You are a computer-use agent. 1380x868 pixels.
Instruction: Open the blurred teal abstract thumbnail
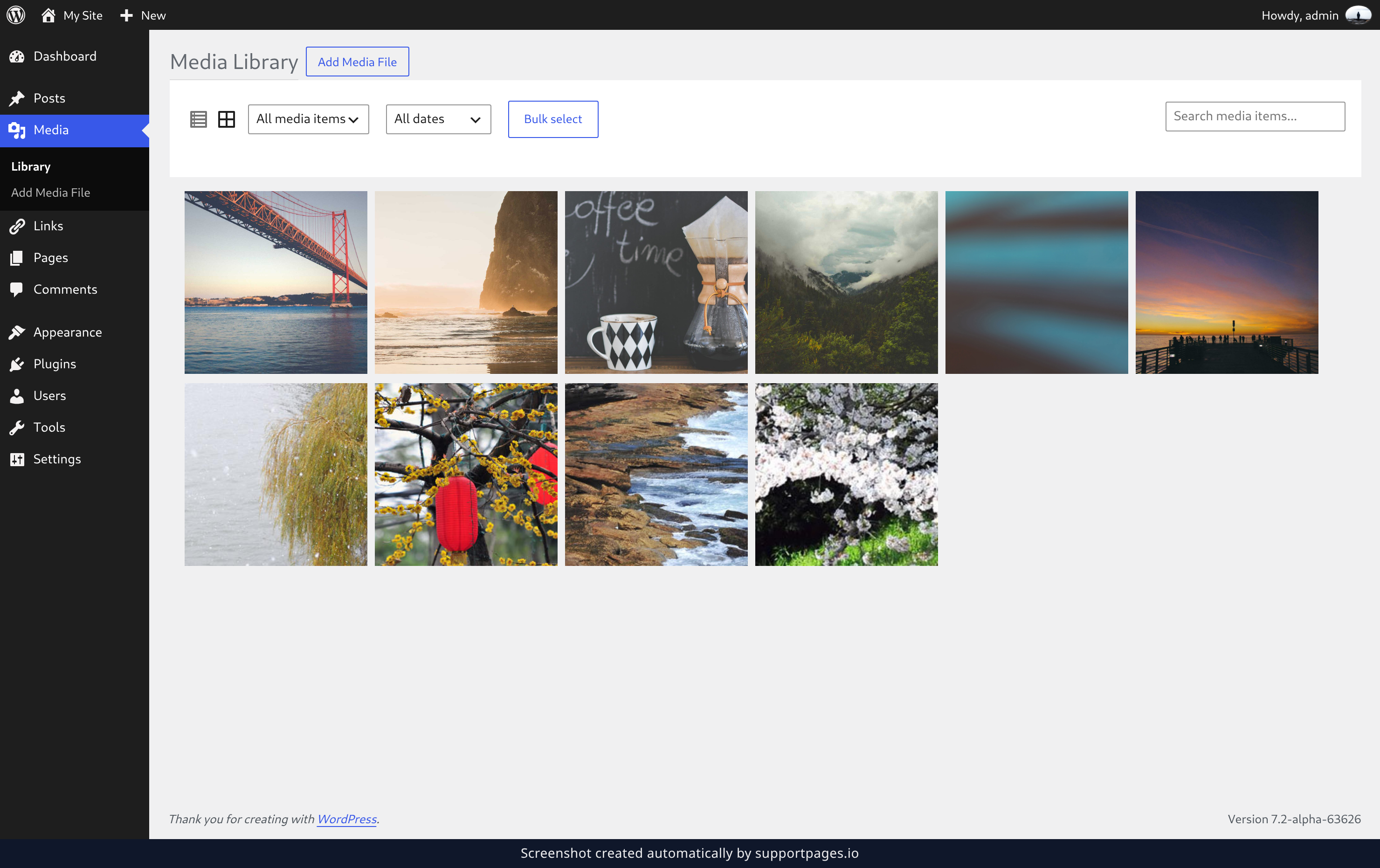pos(1037,282)
